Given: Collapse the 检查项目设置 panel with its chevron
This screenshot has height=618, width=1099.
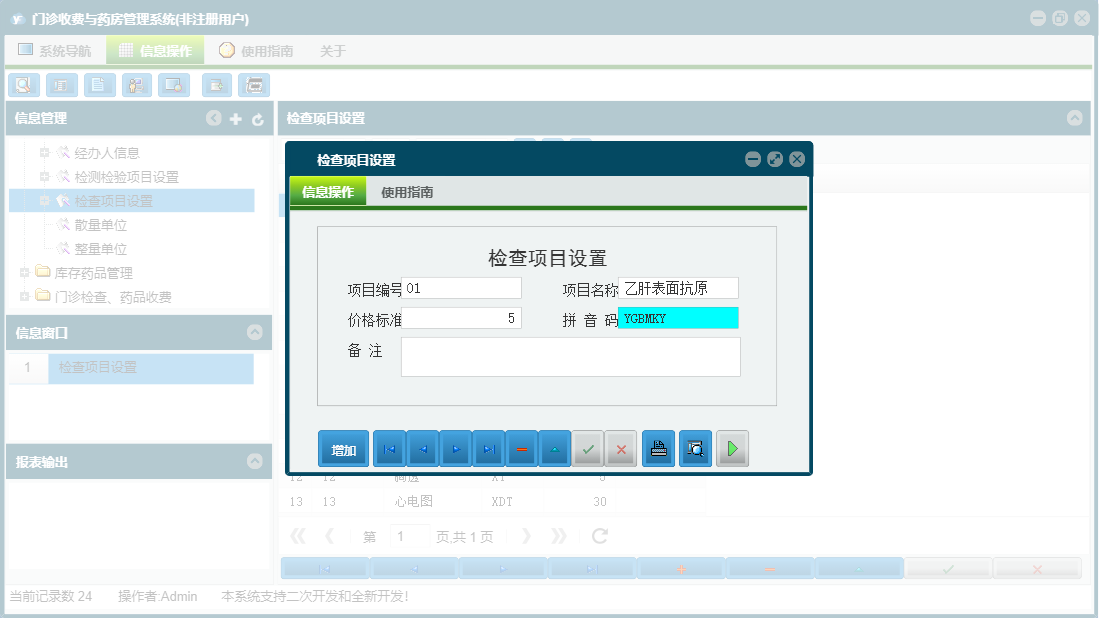Looking at the screenshot, I should point(1075,118).
